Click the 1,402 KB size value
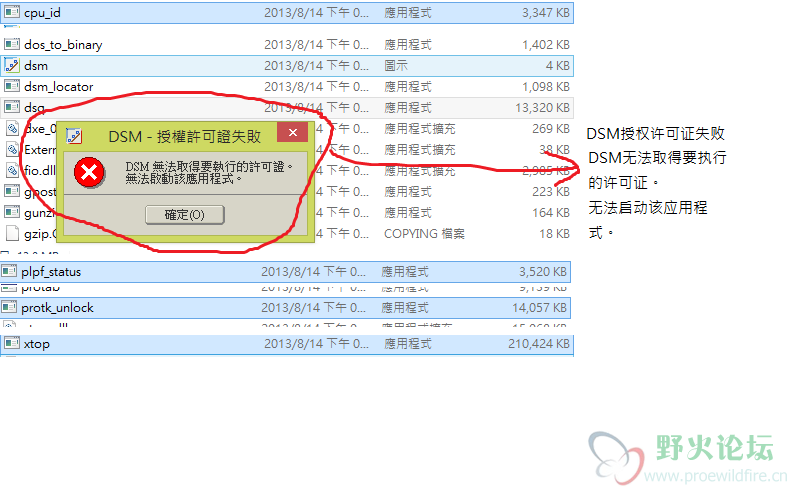This screenshot has height=494, width=797. (x=545, y=45)
